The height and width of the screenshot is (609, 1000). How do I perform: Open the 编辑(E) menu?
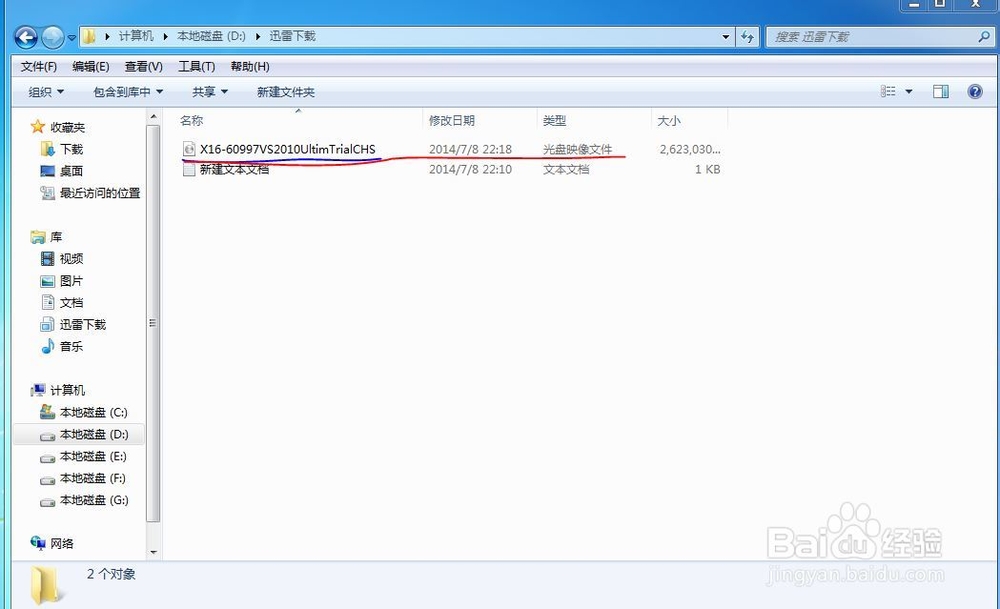(91, 66)
